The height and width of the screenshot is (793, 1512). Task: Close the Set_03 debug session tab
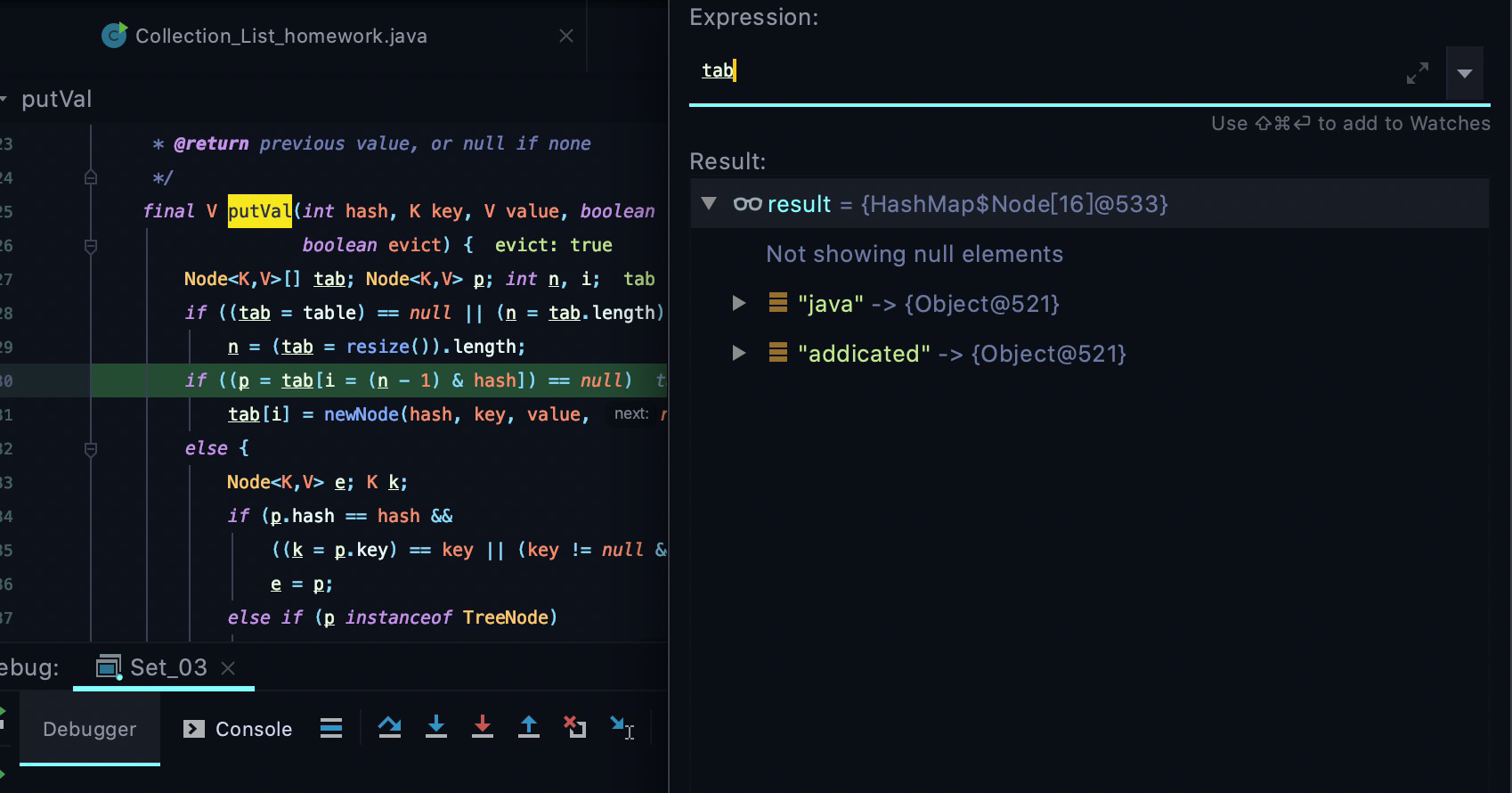[x=228, y=668]
